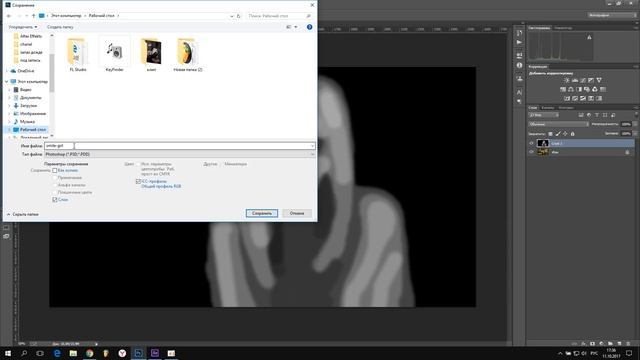Screen dimensions: 640x360
Task: Click histogram cached-data warning triangle
Action: [x=589, y=38]
